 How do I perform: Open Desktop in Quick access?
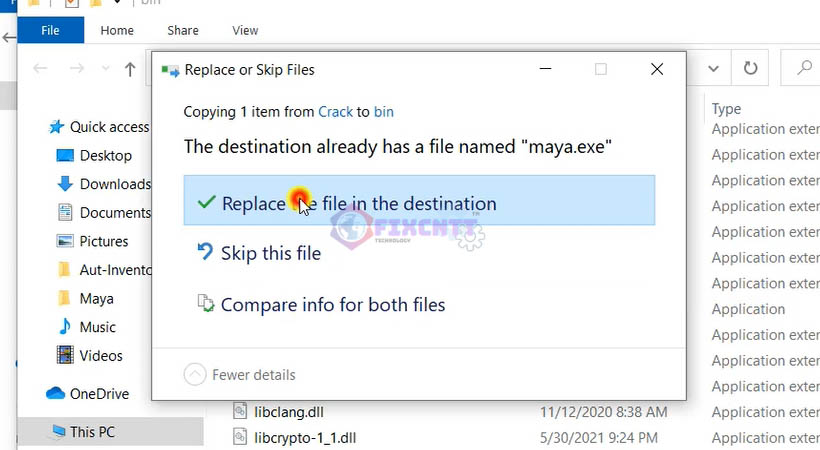(x=105, y=156)
